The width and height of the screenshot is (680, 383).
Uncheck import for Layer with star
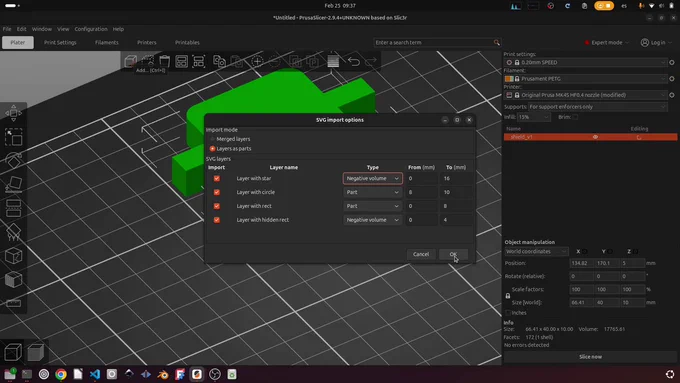click(x=217, y=178)
